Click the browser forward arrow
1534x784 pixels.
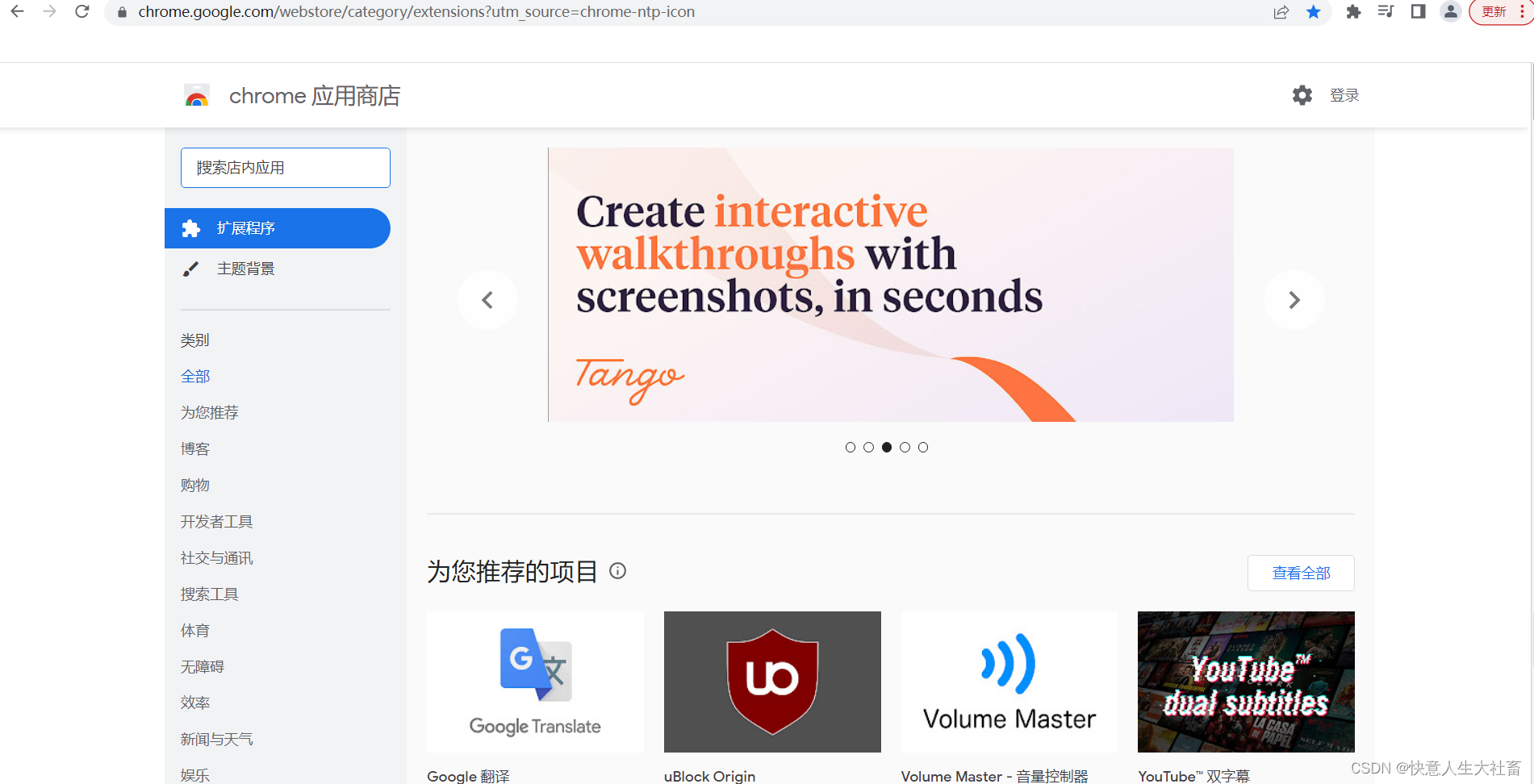(x=49, y=11)
